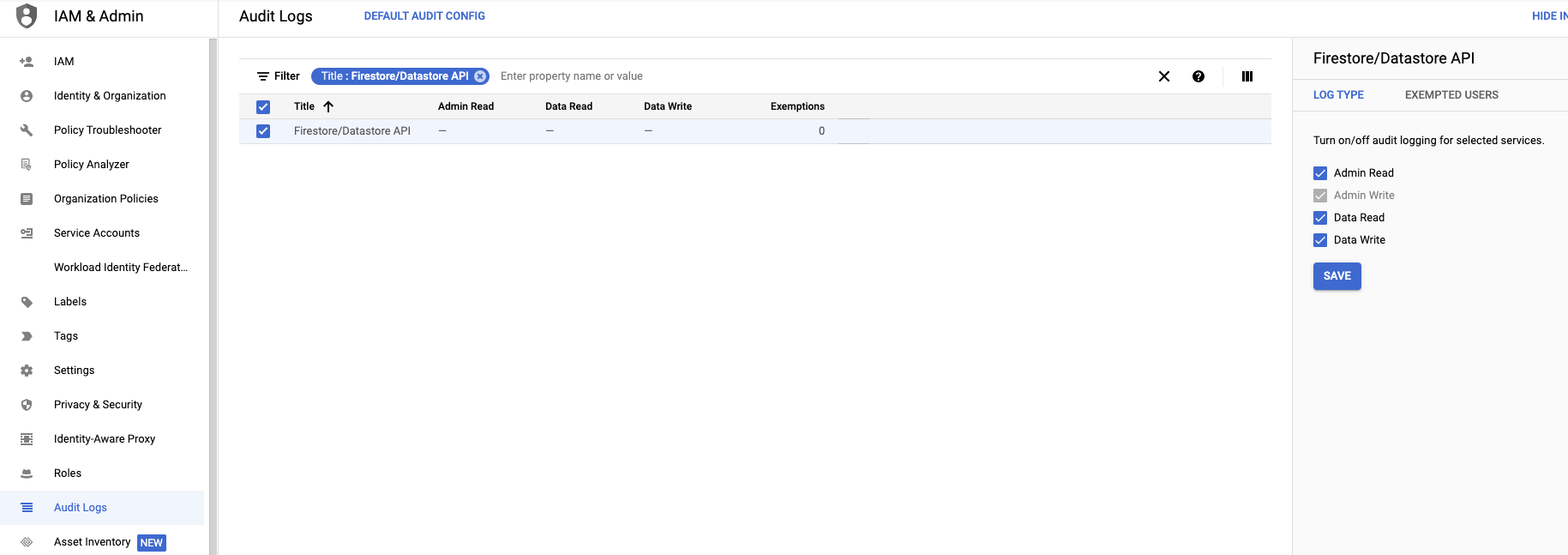This screenshot has width=1568, height=555.
Task: Toggle the select-all header checkbox
Action: coord(263,107)
